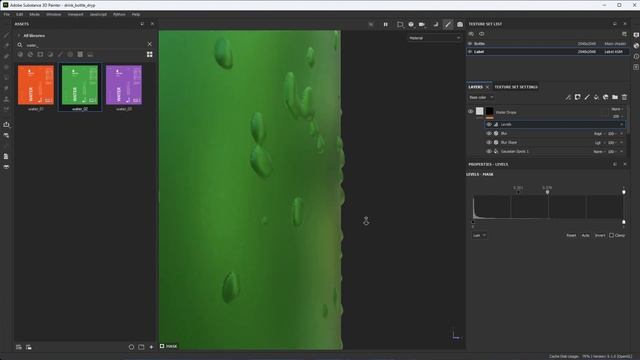Click the Levels input white point top handle
Screen dimensions: 640x360
(624, 192)
